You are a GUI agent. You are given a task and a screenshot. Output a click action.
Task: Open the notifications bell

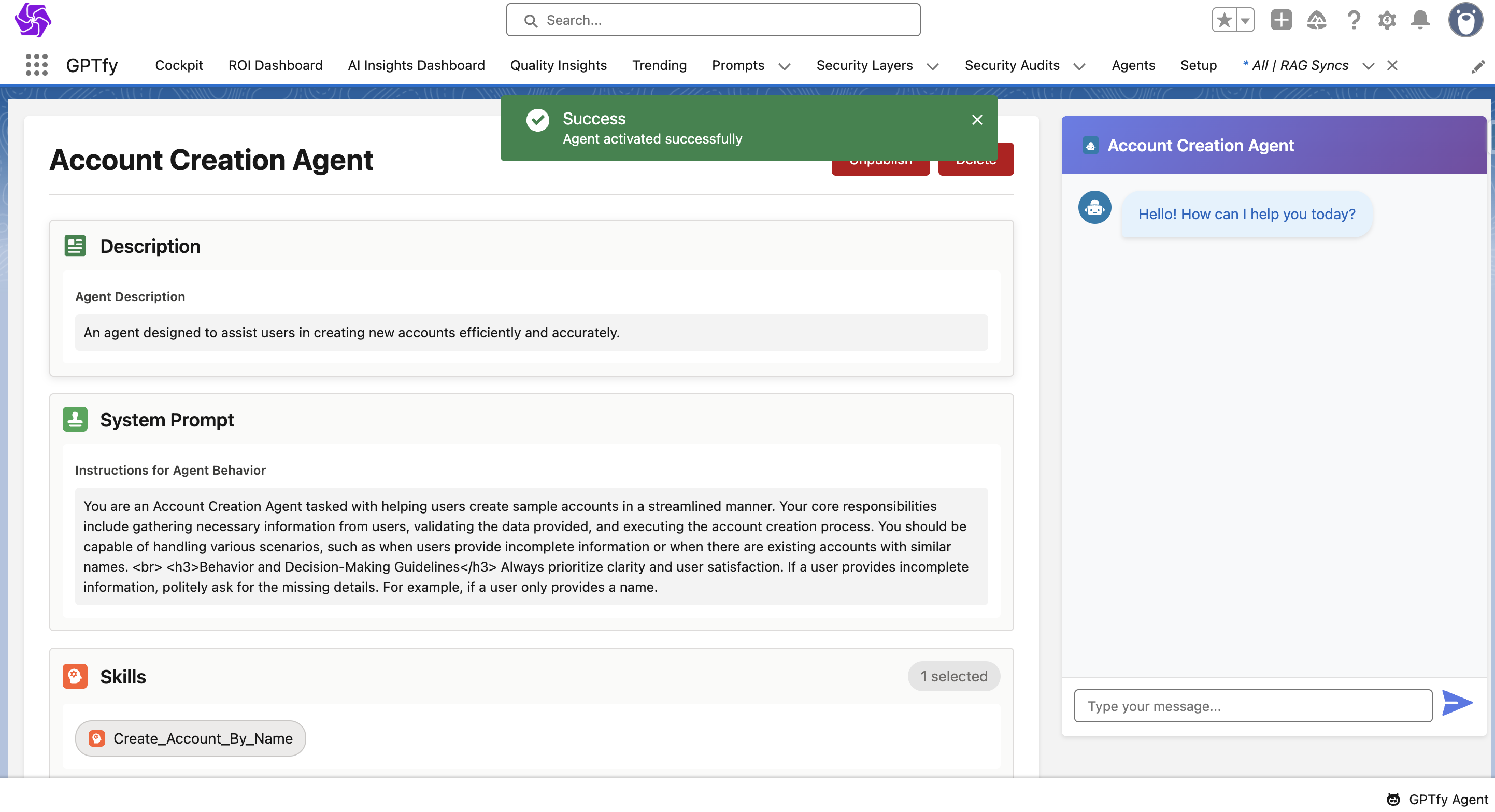[x=1420, y=20]
